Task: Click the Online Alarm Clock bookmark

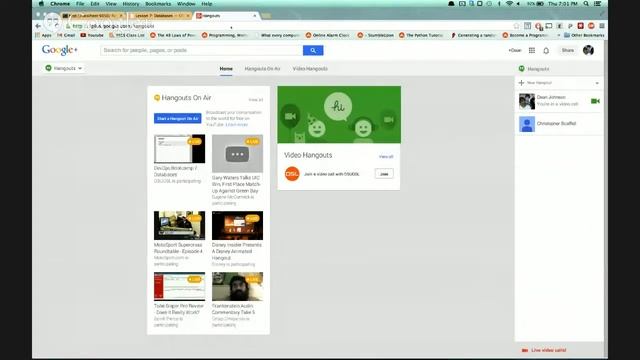Action: pyautogui.click(x=328, y=36)
